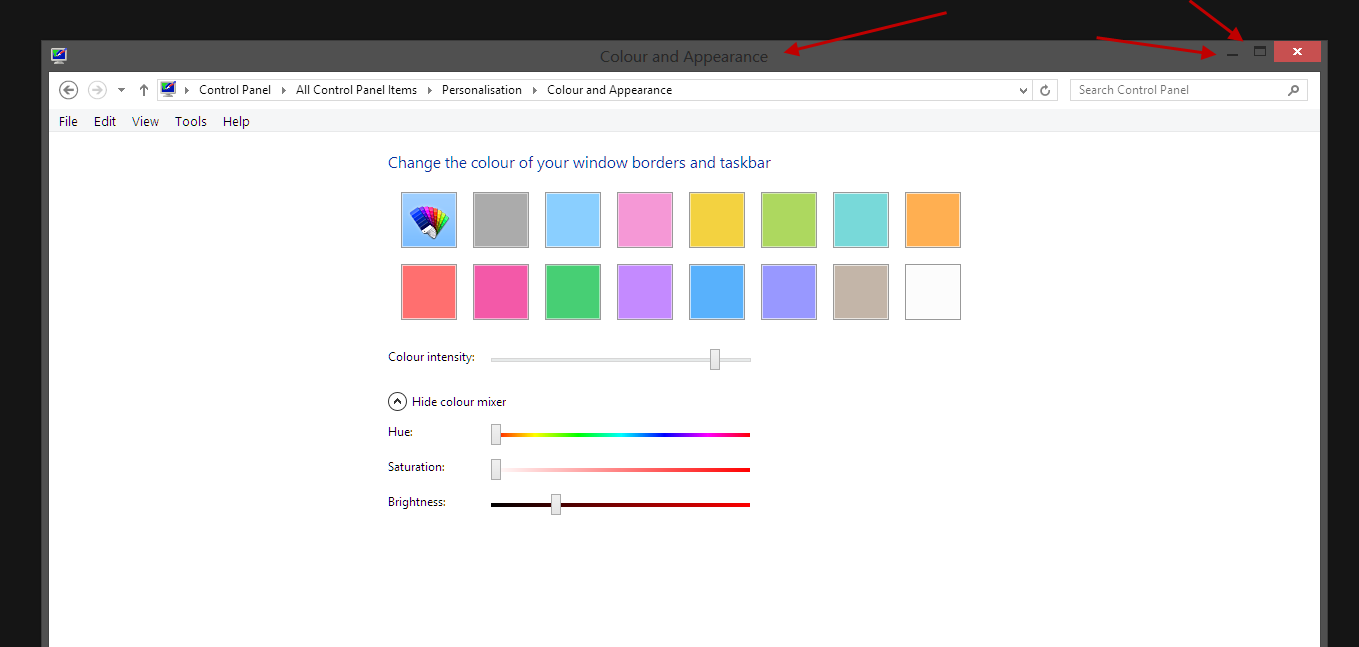Choose the orange colour swatch

point(933,220)
